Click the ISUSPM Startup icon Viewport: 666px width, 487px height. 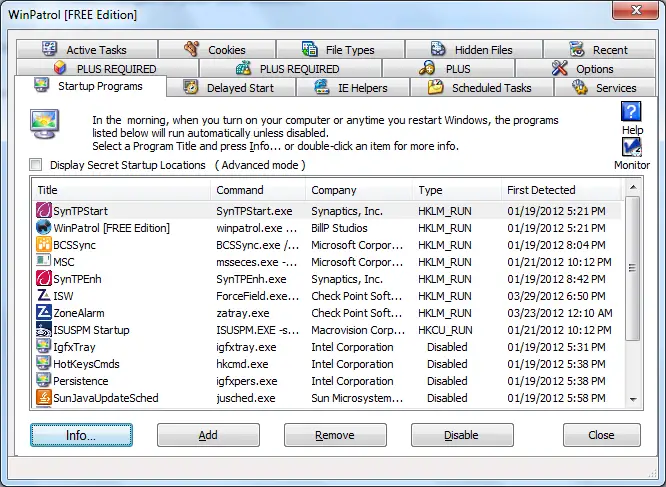[x=44, y=329]
